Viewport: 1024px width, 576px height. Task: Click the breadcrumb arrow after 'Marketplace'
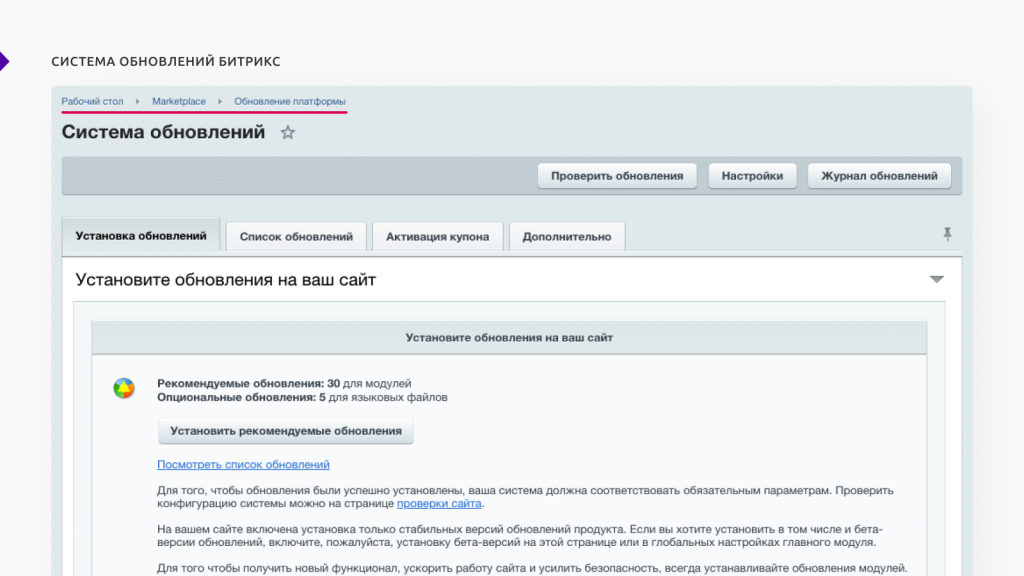(219, 101)
